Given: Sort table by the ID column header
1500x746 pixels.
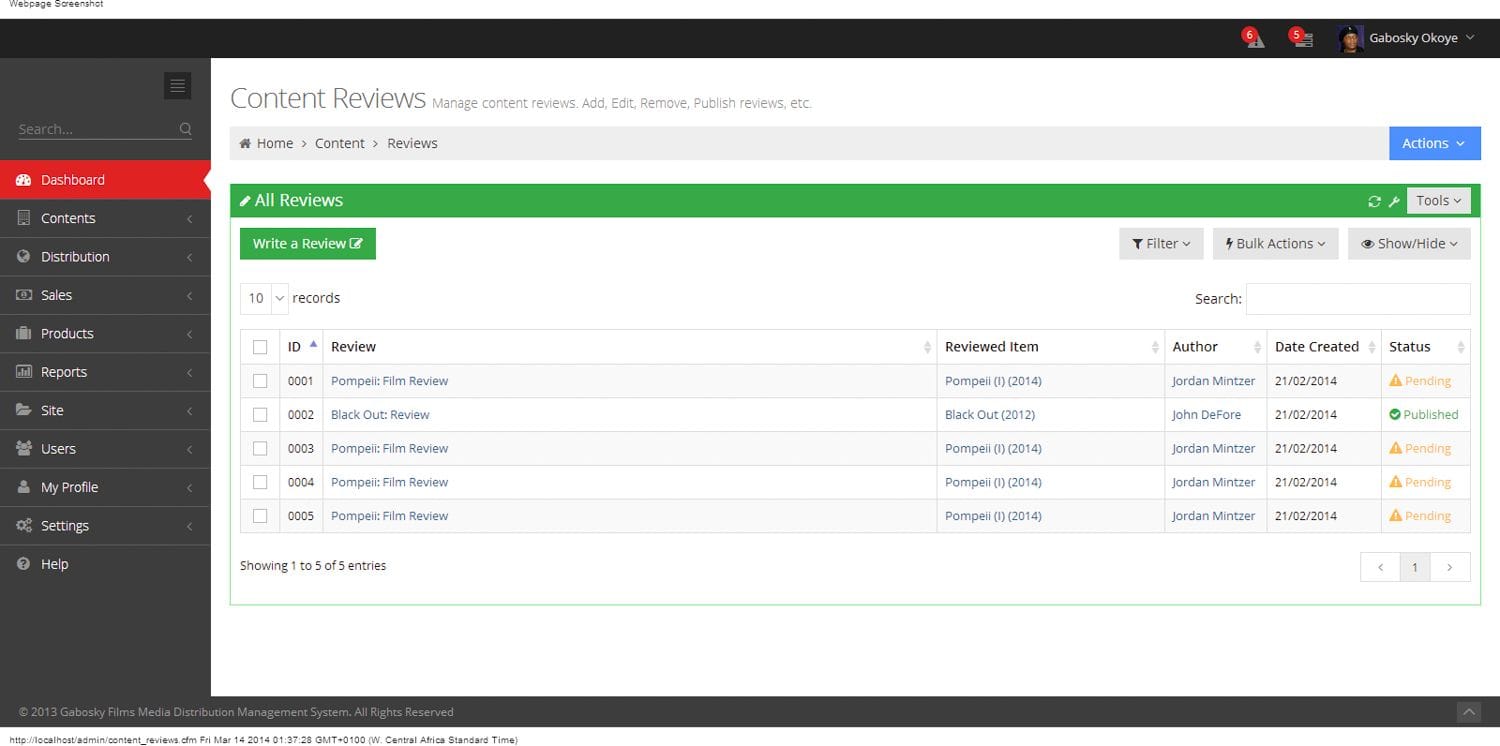Looking at the screenshot, I should (x=301, y=347).
